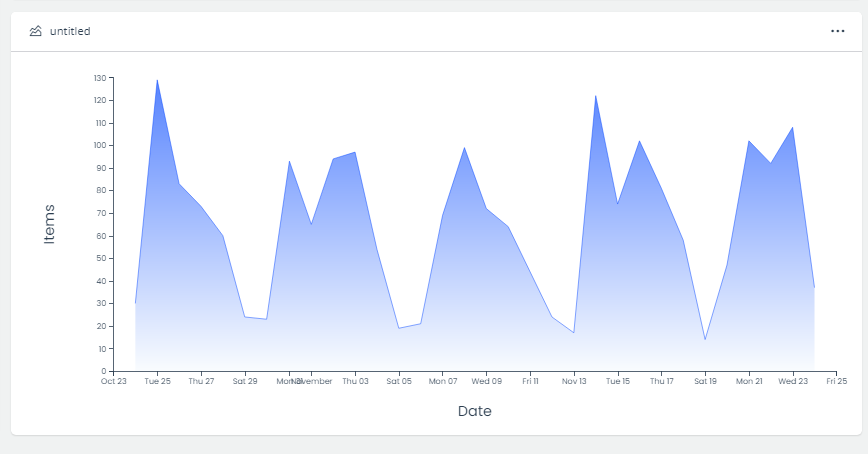The height and width of the screenshot is (454, 868).
Task: Click the data peak at Wed 23
Action: click(793, 127)
